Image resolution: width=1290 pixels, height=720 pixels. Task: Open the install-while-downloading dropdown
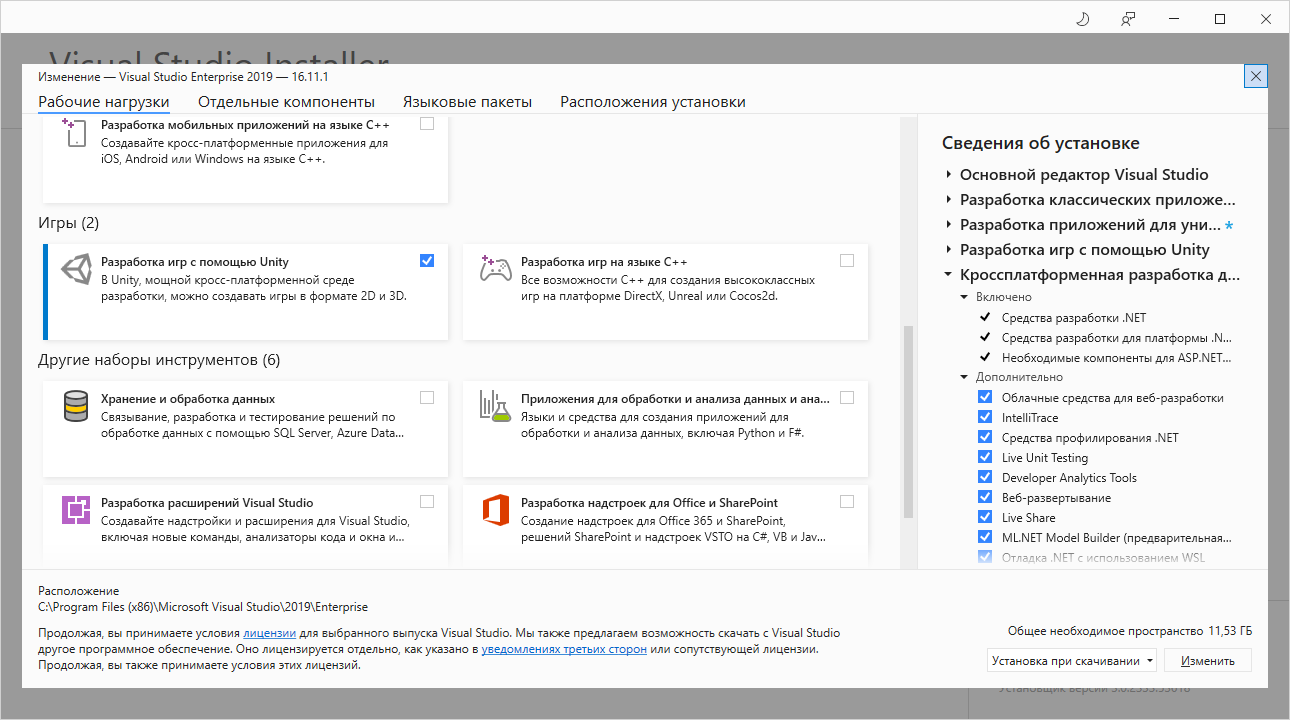(x=1071, y=660)
